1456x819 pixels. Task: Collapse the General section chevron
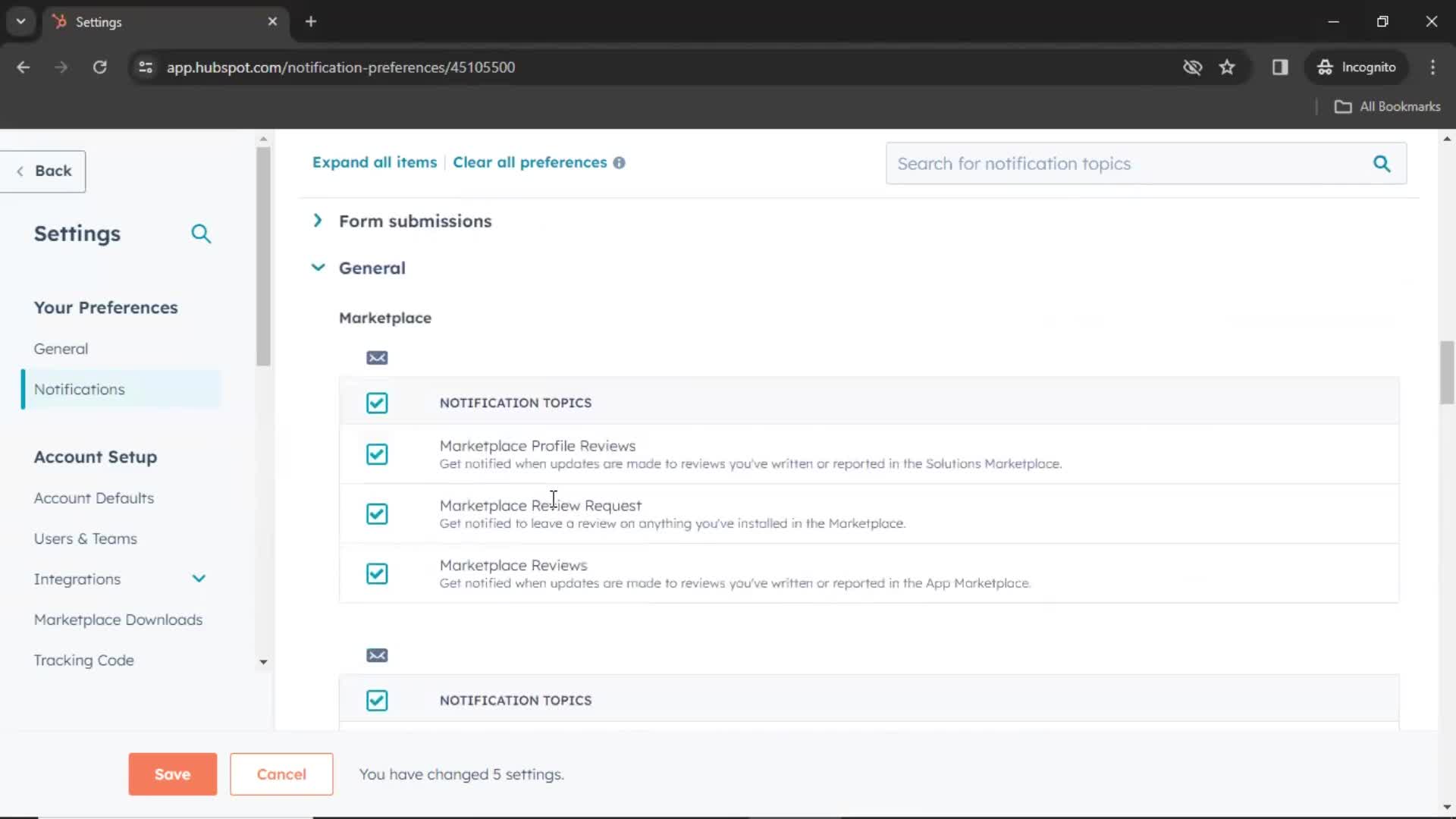tap(318, 268)
